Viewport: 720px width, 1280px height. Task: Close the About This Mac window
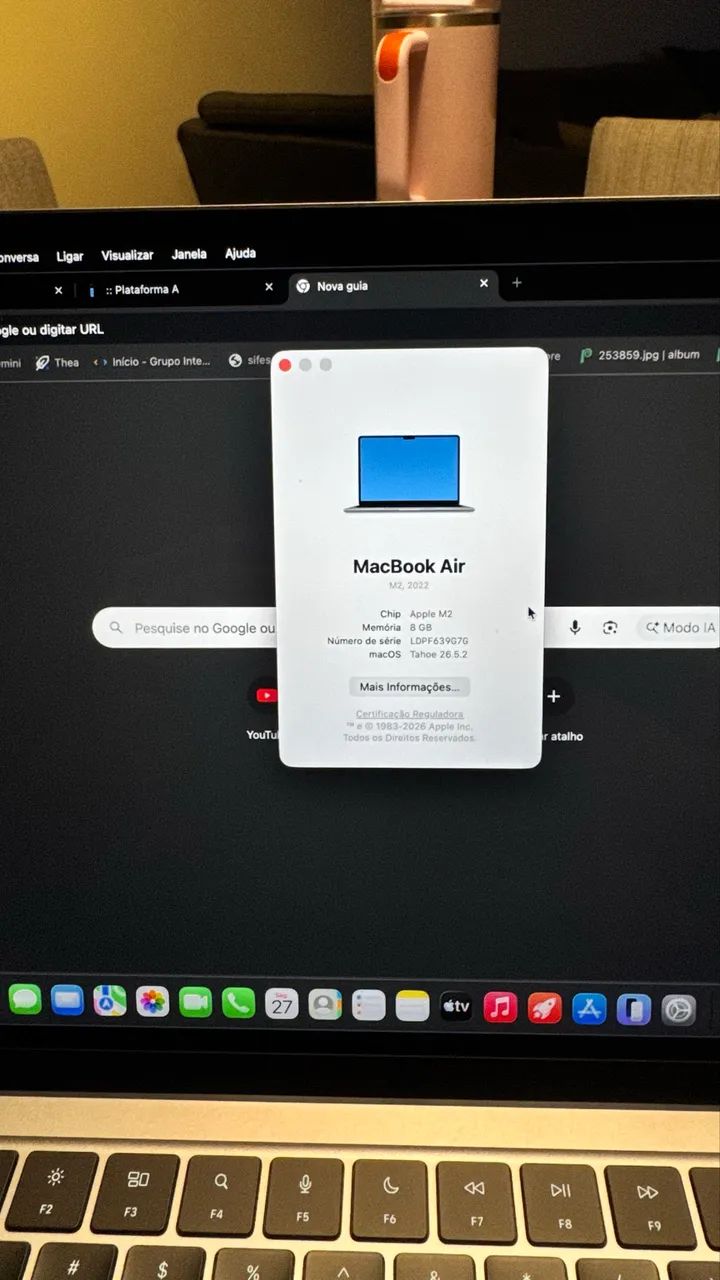(x=285, y=365)
